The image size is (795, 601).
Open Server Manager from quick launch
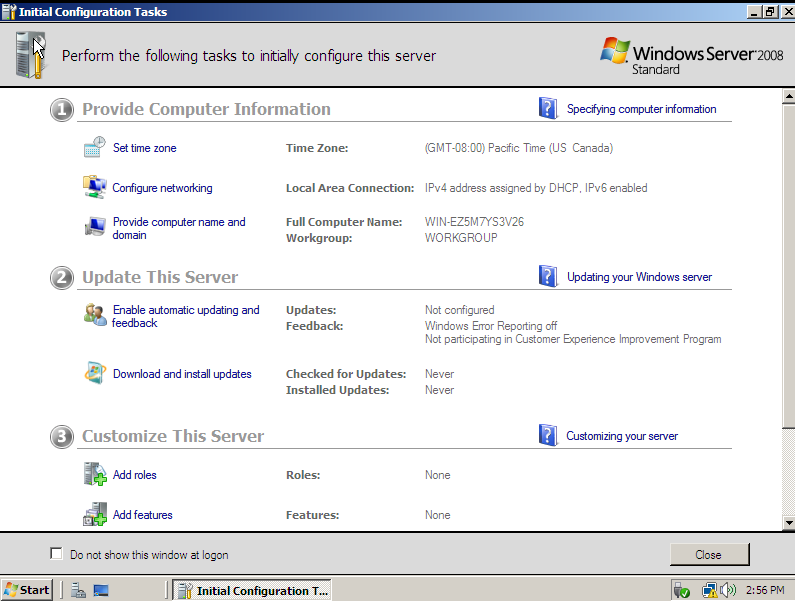click(78, 590)
